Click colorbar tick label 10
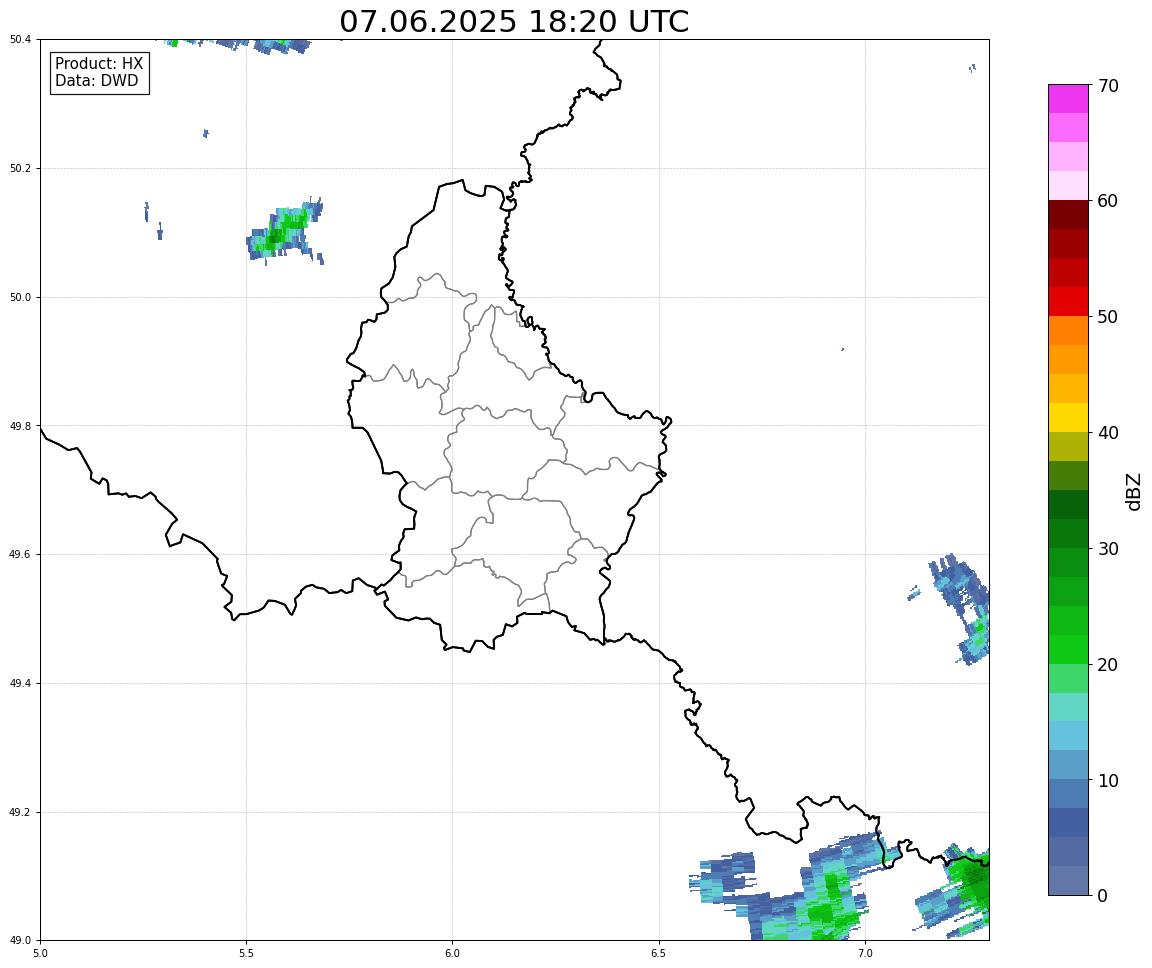The image size is (1152, 968). pyautogui.click(x=1108, y=781)
